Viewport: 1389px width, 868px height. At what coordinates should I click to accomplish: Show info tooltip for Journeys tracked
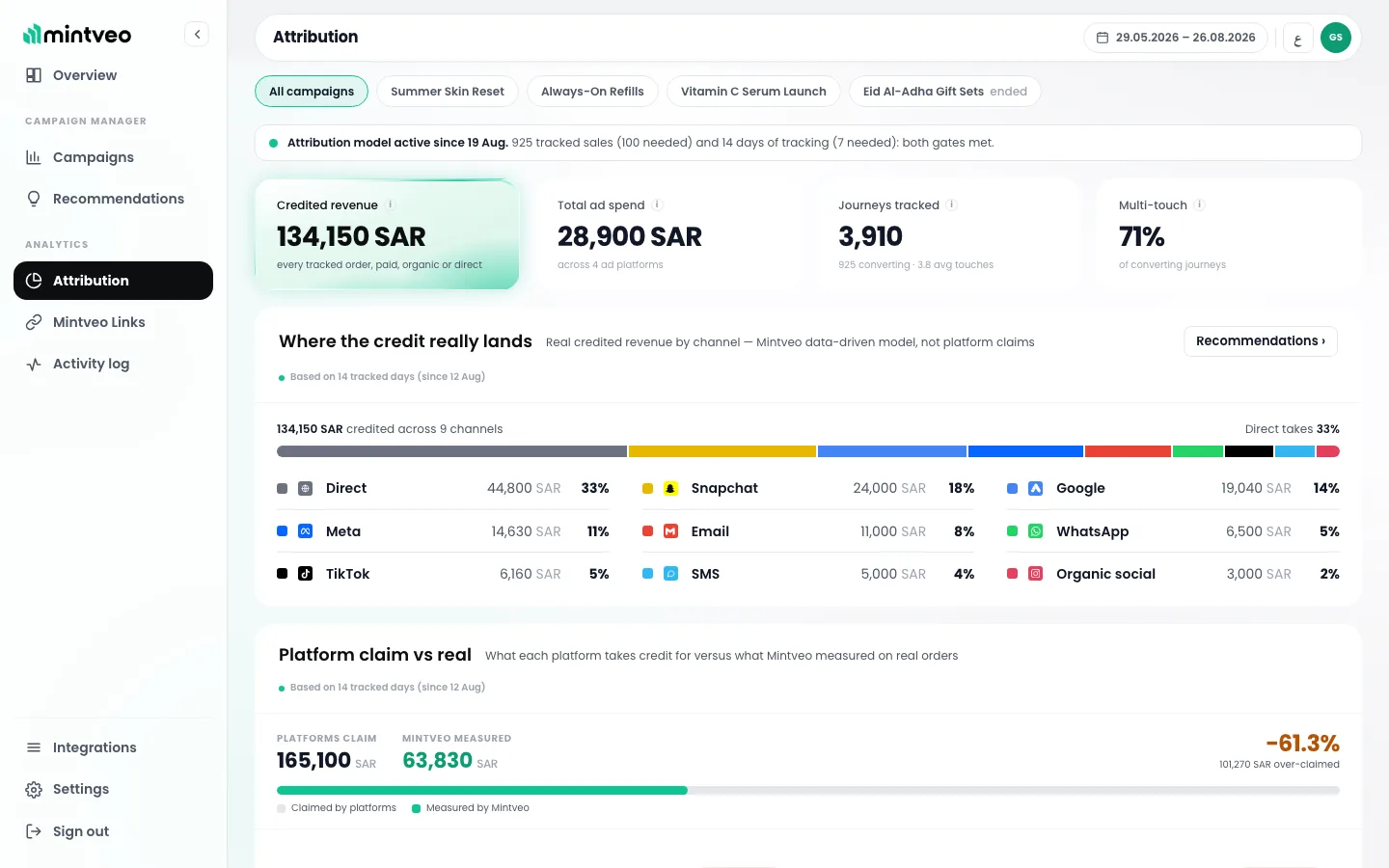click(x=951, y=204)
